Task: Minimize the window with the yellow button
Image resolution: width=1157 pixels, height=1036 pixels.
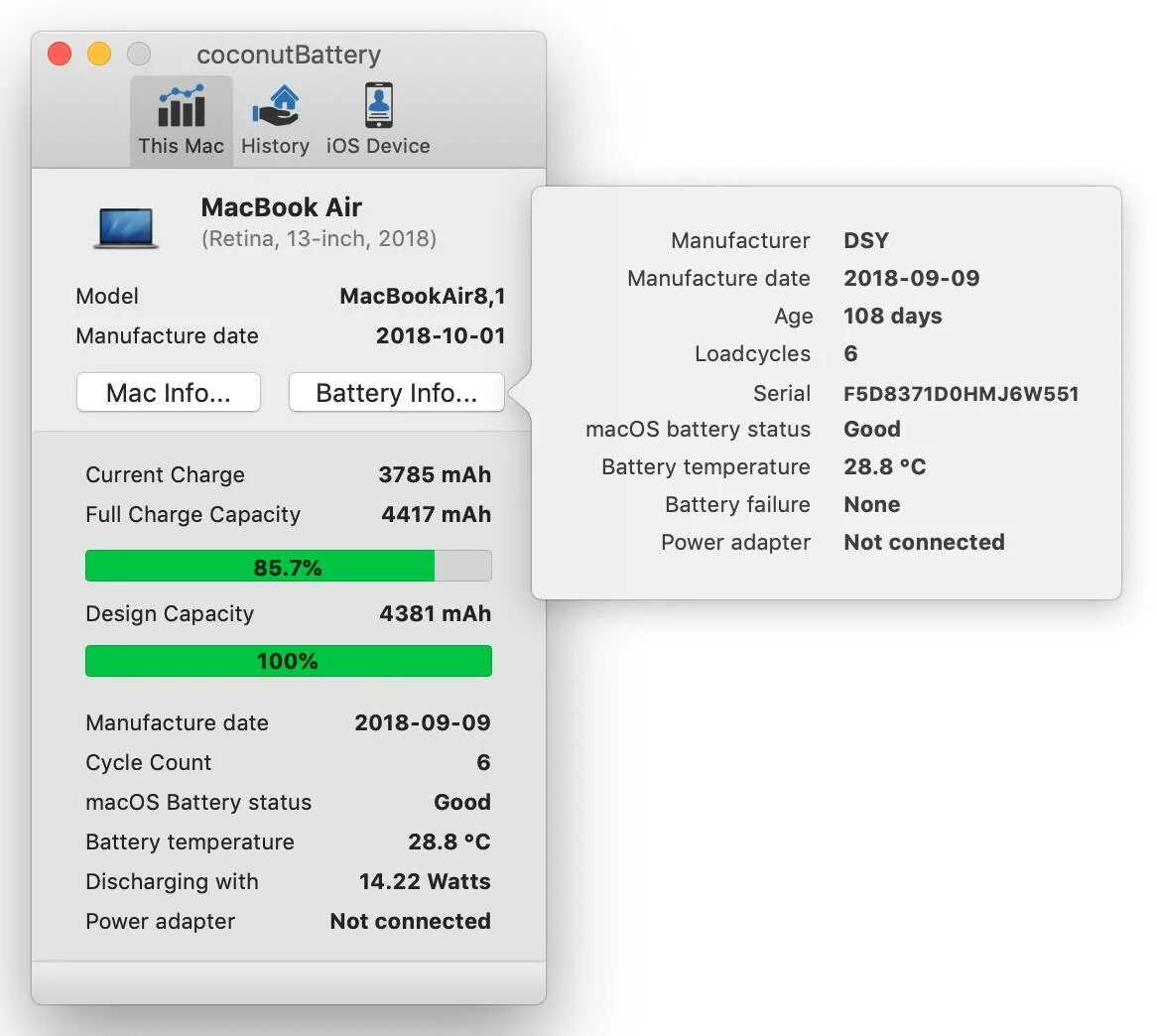Action: [x=99, y=54]
